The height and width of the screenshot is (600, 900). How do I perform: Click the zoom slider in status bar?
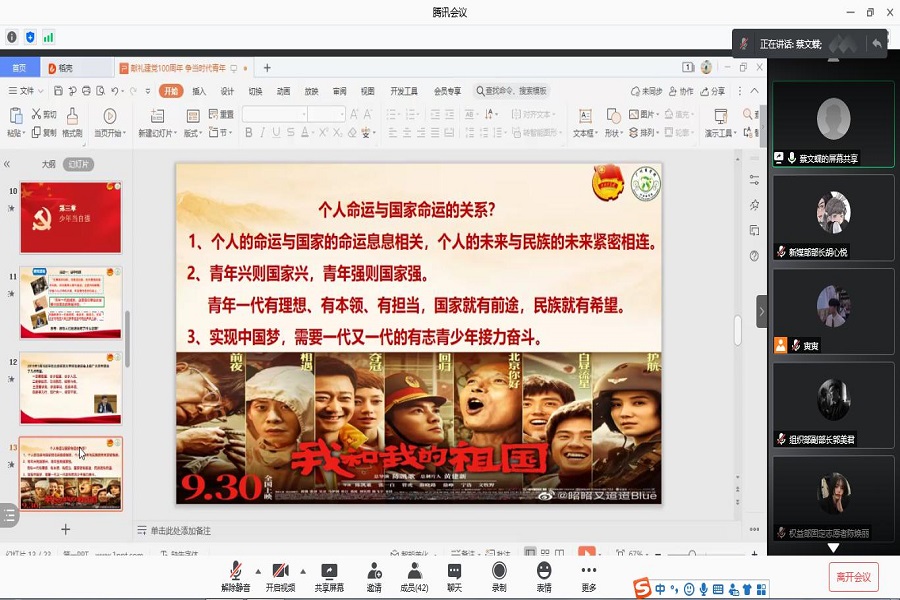click(694, 553)
